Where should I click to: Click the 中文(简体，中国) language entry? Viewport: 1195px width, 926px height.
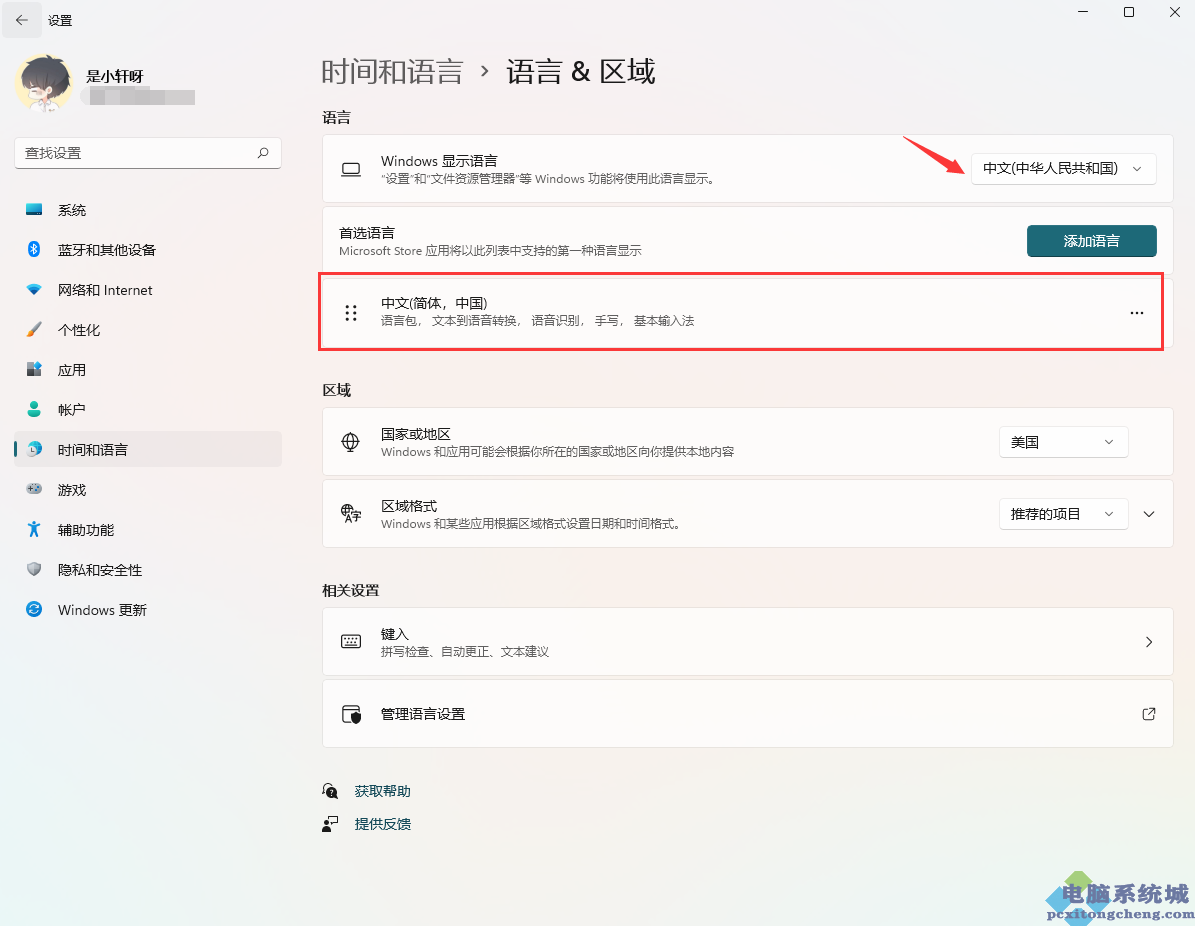click(x=748, y=312)
